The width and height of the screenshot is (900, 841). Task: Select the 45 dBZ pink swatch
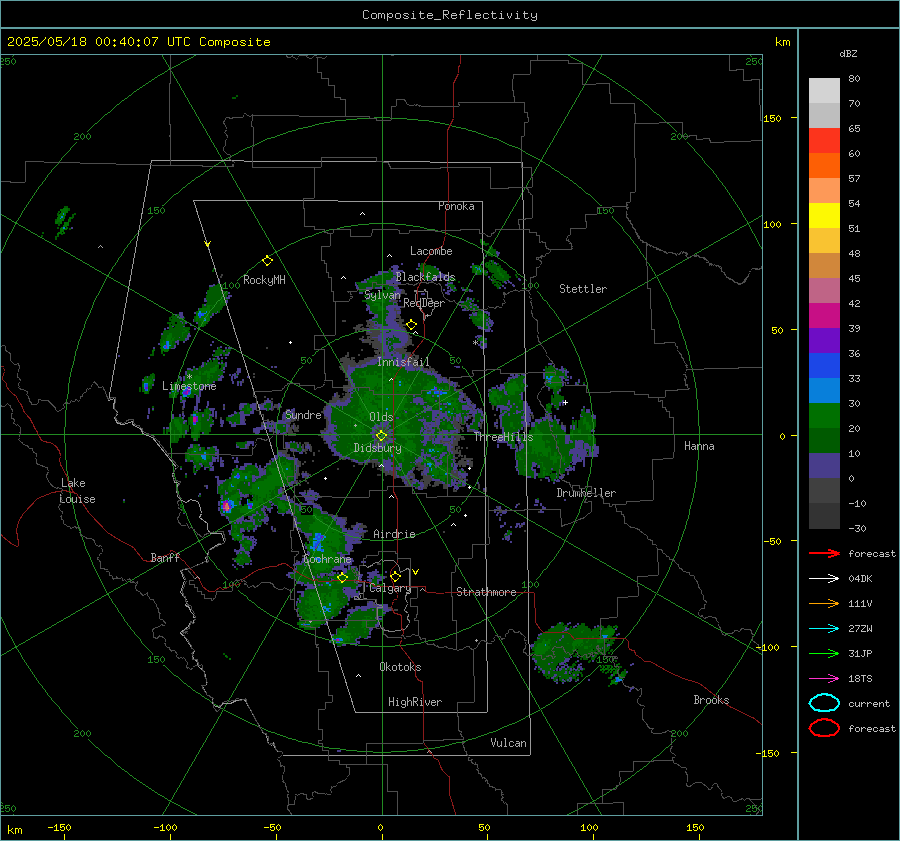pos(824,290)
